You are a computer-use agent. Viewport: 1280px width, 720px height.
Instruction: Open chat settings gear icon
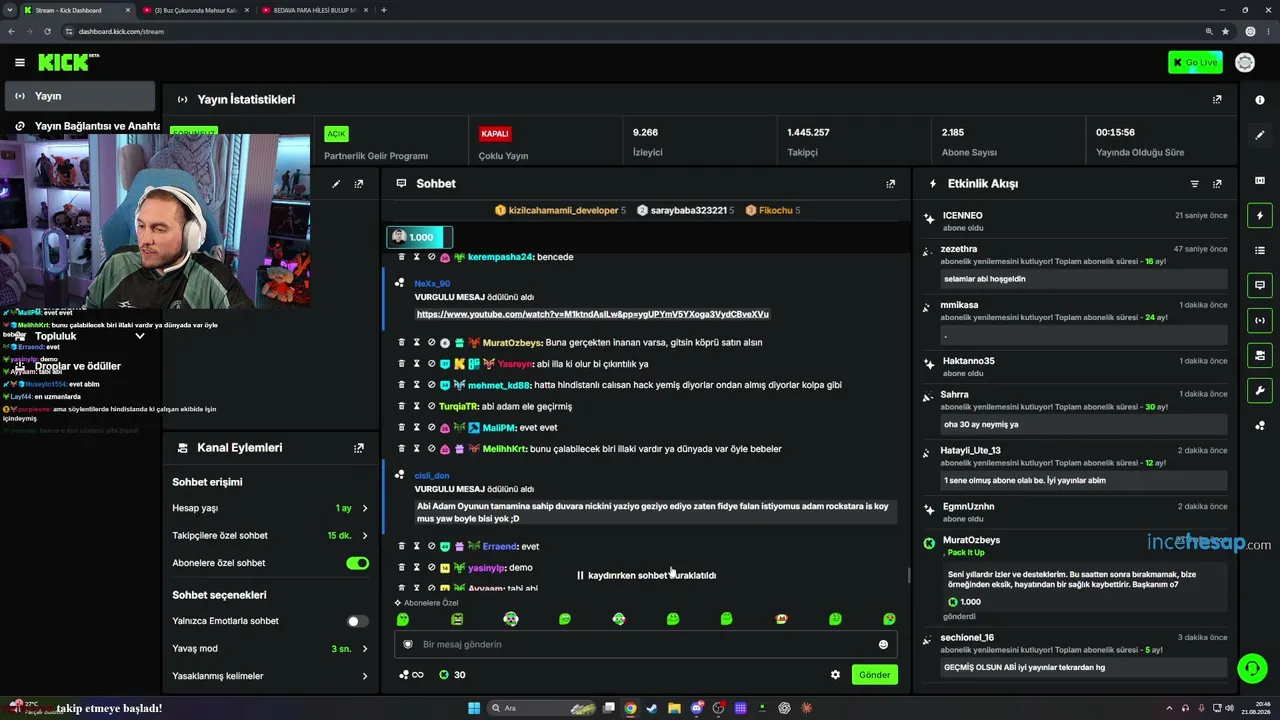click(x=835, y=675)
